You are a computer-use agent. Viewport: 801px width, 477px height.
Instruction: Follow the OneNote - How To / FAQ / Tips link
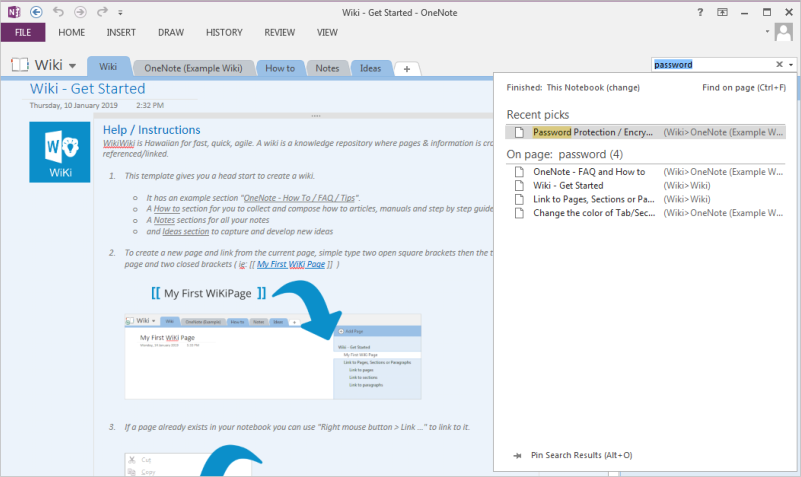pos(299,198)
